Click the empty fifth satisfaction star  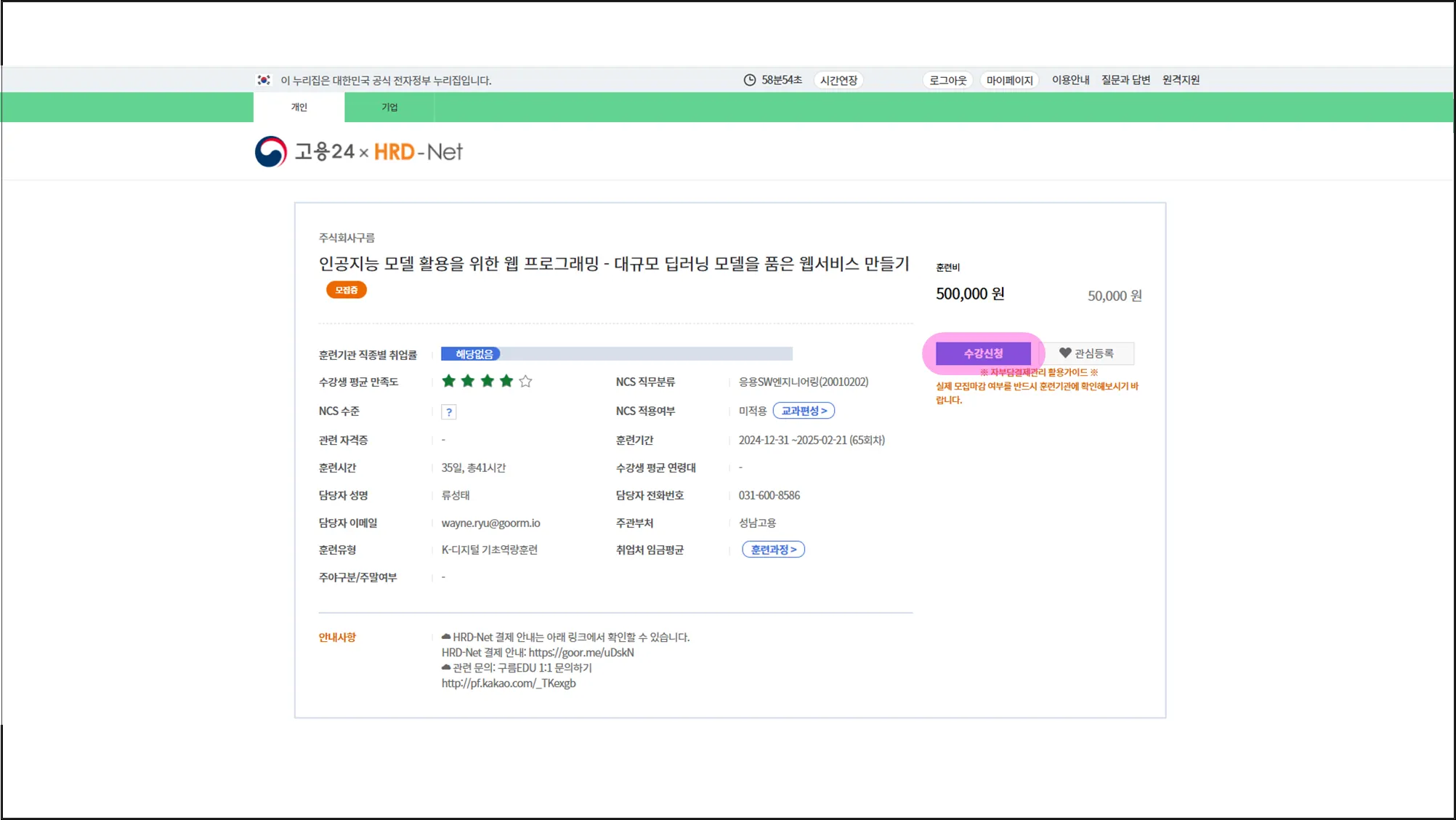click(x=526, y=382)
